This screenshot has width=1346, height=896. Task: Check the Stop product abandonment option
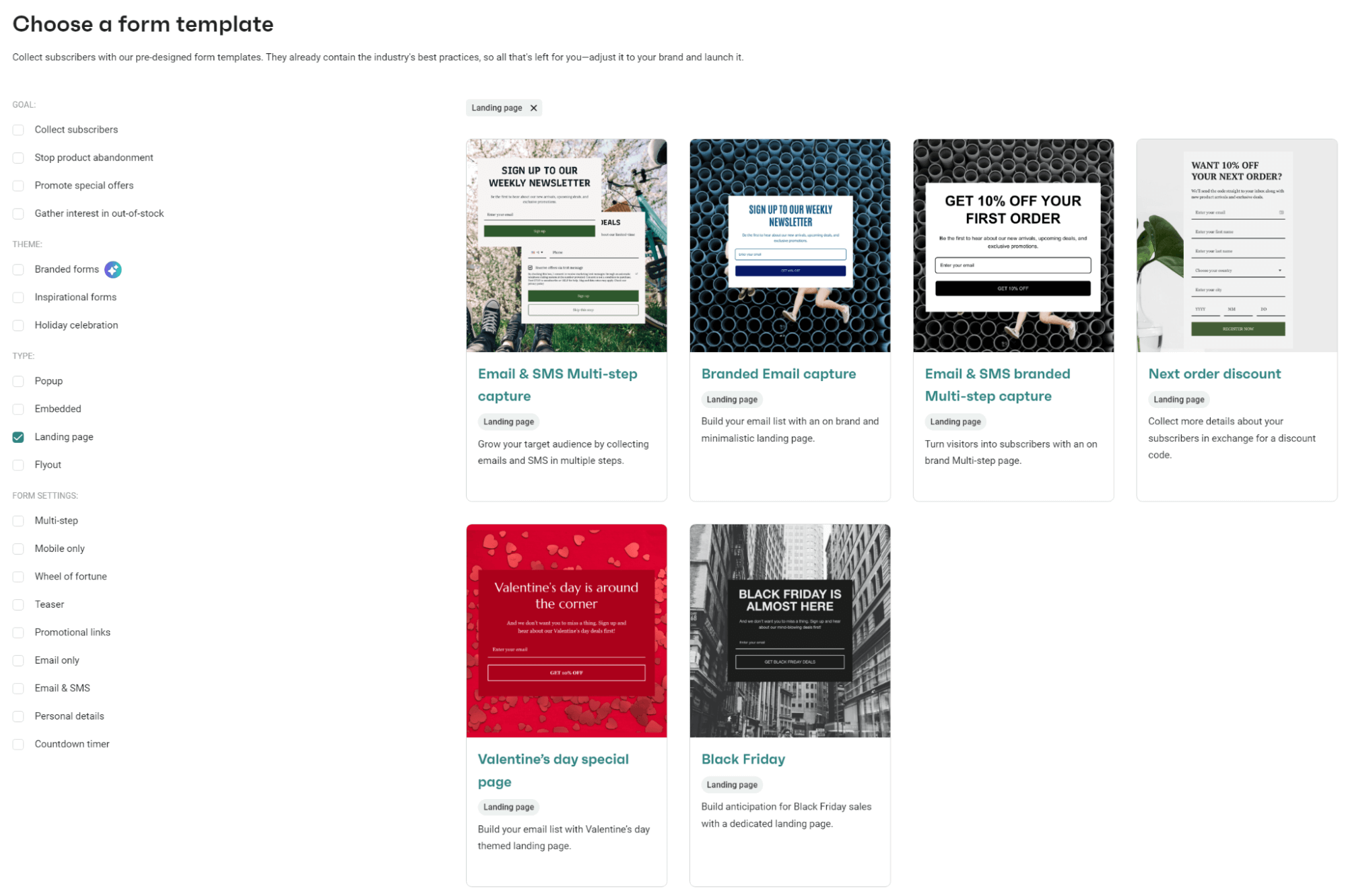[x=18, y=157]
